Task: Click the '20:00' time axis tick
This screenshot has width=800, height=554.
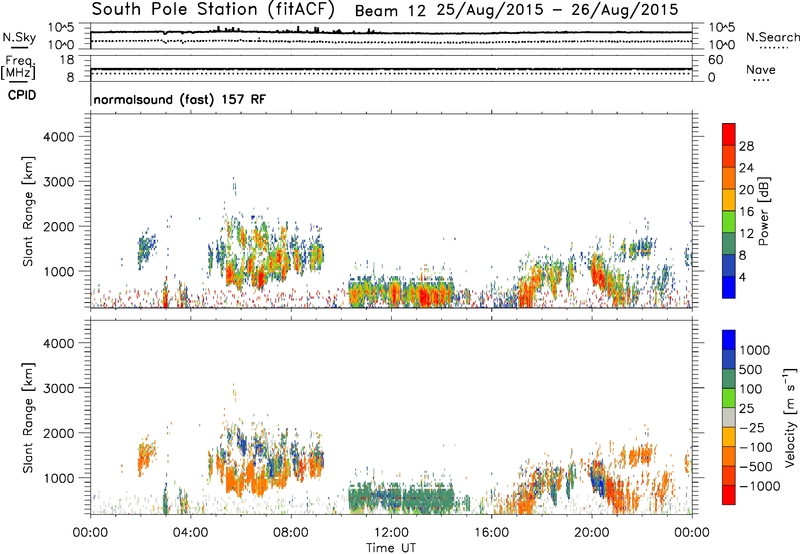Action: pos(591,533)
